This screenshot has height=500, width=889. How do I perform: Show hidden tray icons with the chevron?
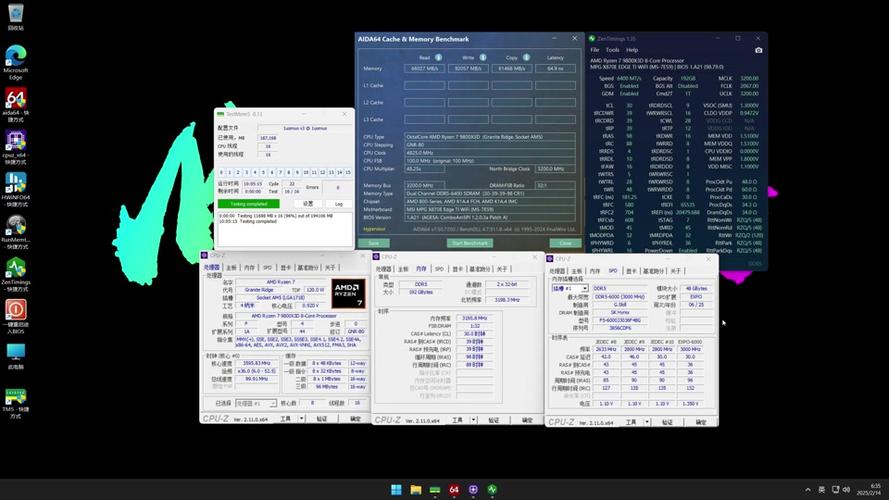pyautogui.click(x=807, y=489)
